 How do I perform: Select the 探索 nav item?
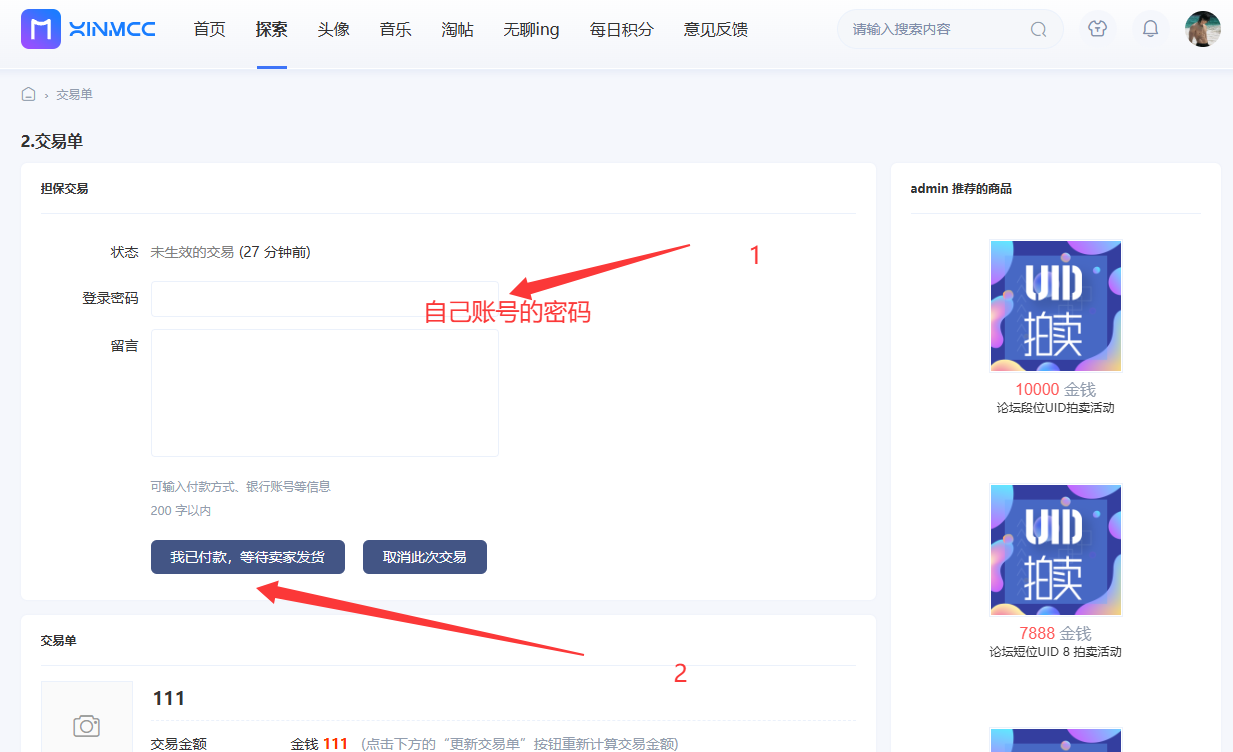271,29
